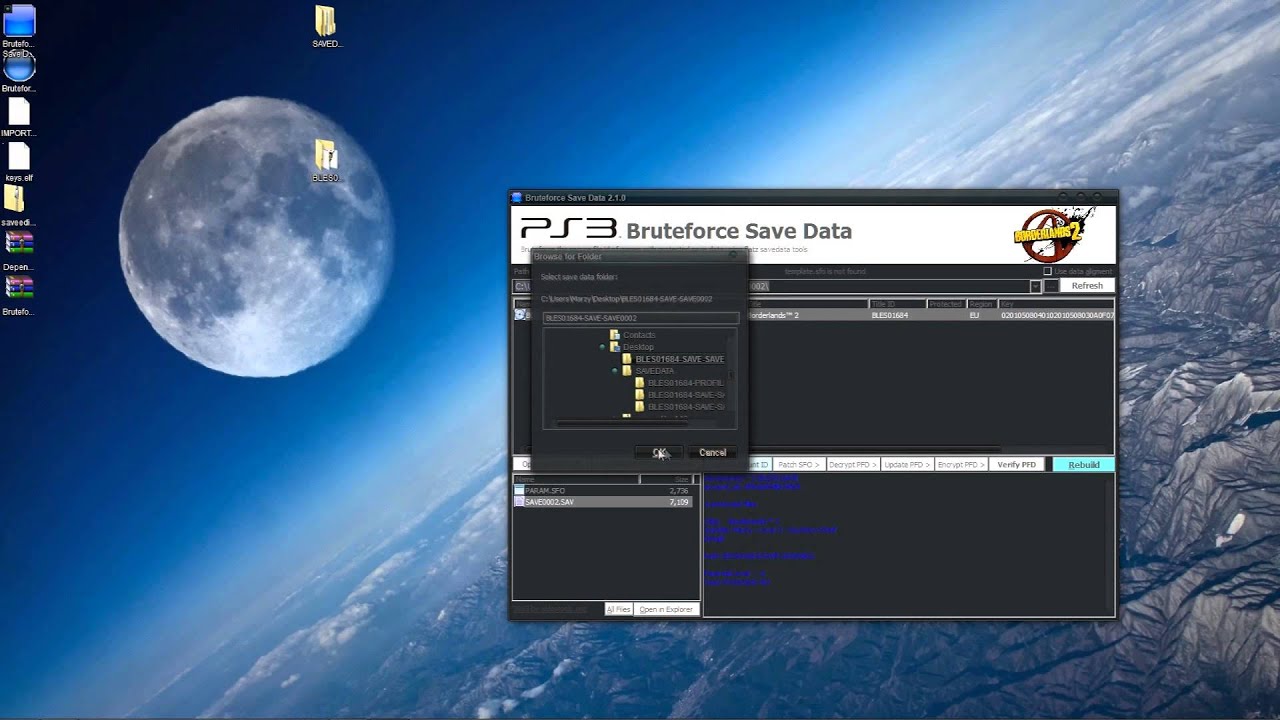This screenshot has height=720, width=1280.
Task: Click the Size column header in the file list
Action: point(666,480)
